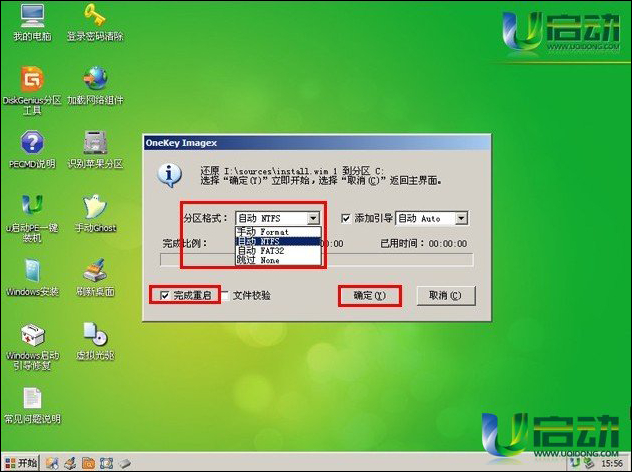The image size is (632, 472).
Task: Uncheck the 添加引导 checkbox
Action: (x=346, y=218)
